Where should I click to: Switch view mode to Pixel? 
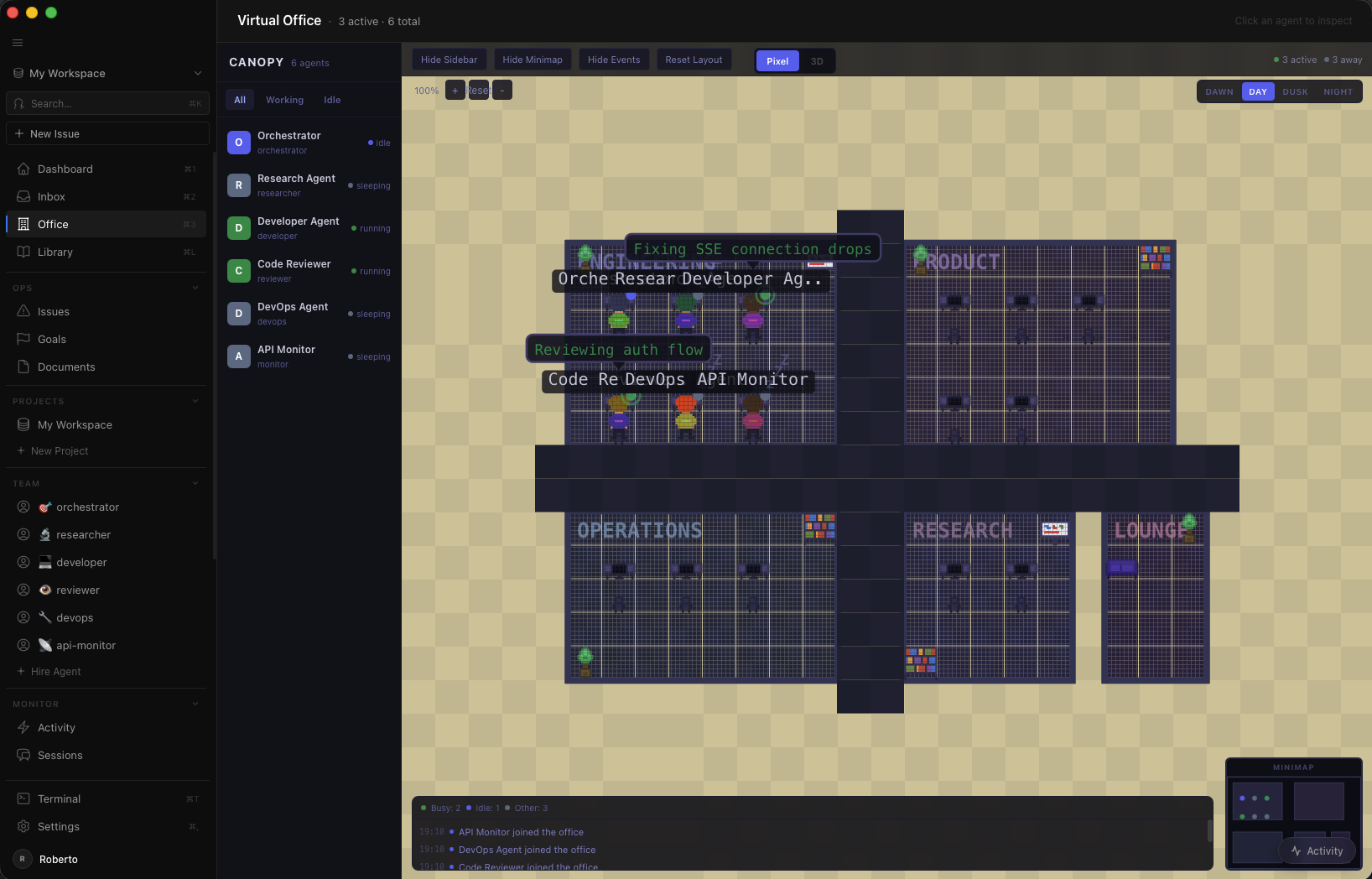(x=777, y=61)
